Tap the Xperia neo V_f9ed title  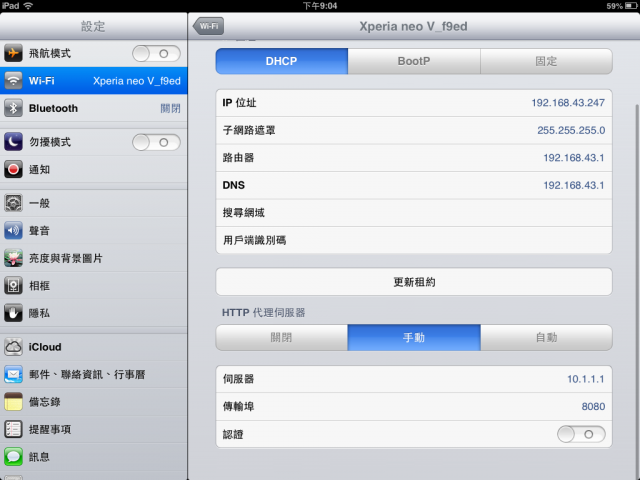pyautogui.click(x=413, y=26)
